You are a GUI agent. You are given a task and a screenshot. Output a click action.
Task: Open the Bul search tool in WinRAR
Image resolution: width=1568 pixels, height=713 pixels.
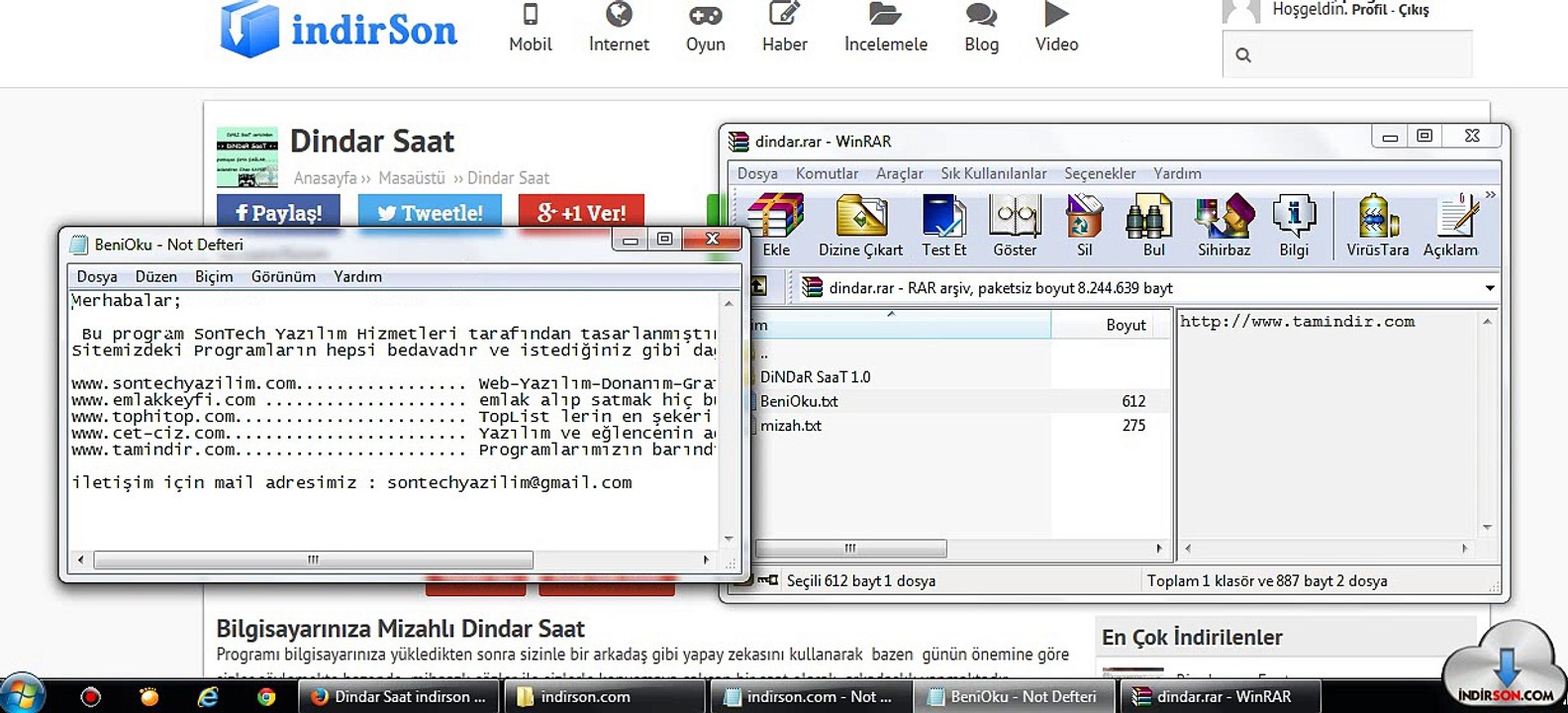pos(1152,227)
